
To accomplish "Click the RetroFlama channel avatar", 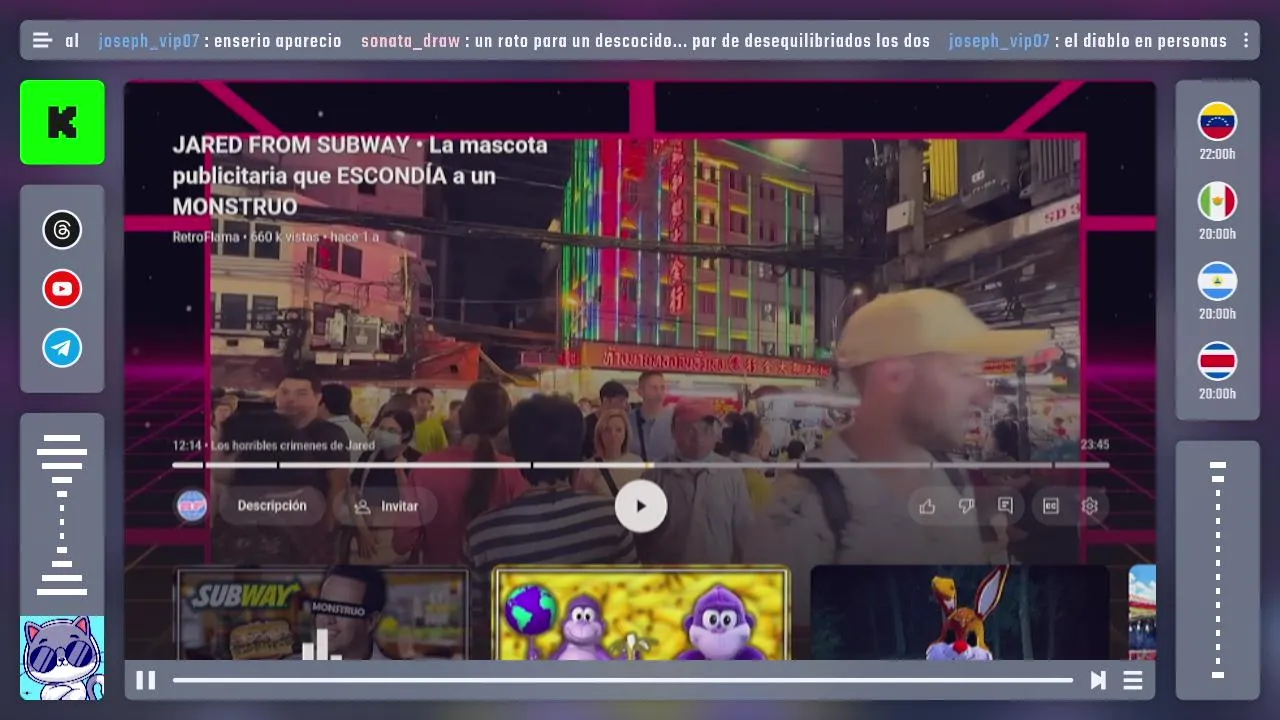I will click(x=192, y=506).
